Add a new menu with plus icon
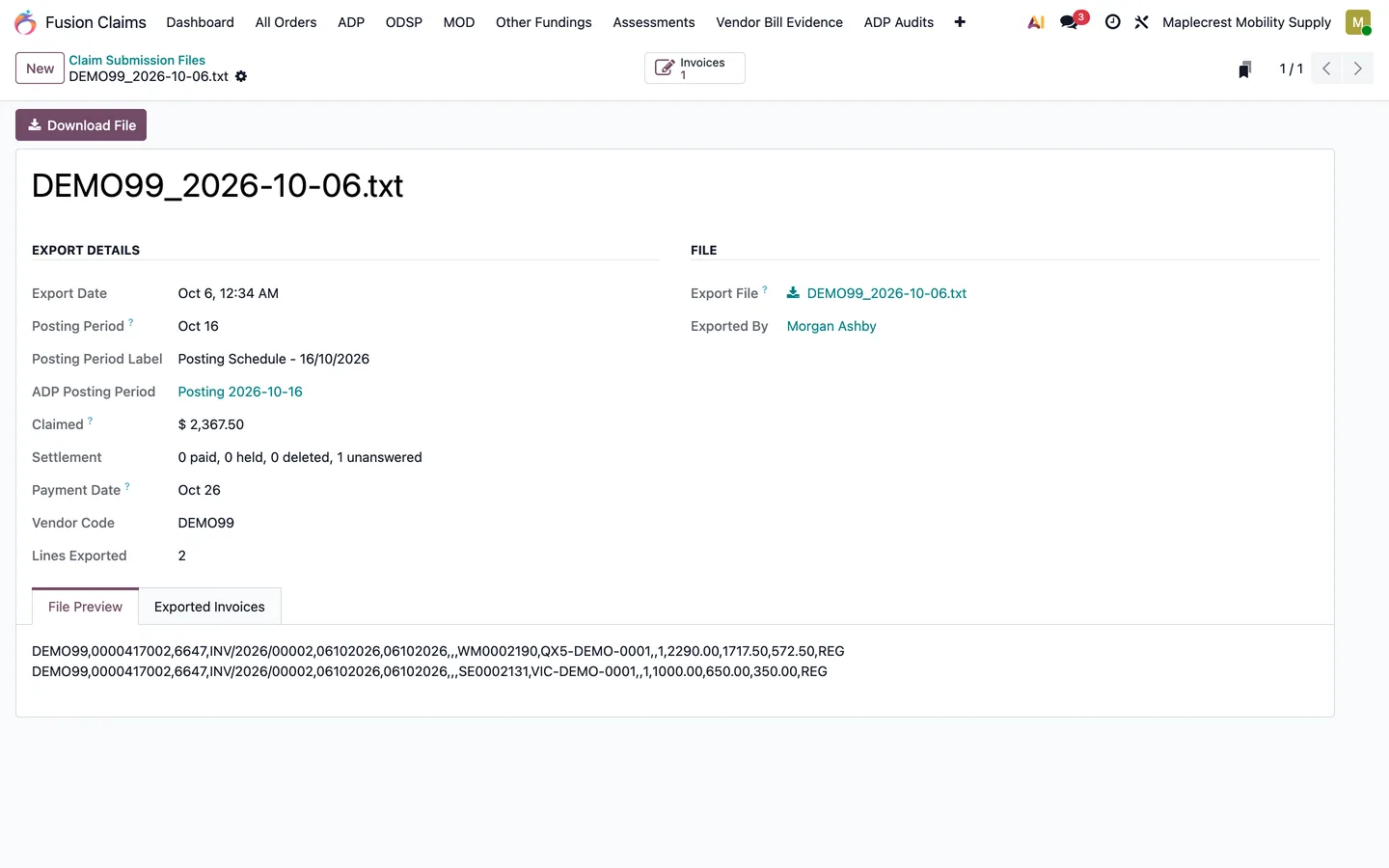Viewport: 1389px width, 868px height. (x=960, y=22)
